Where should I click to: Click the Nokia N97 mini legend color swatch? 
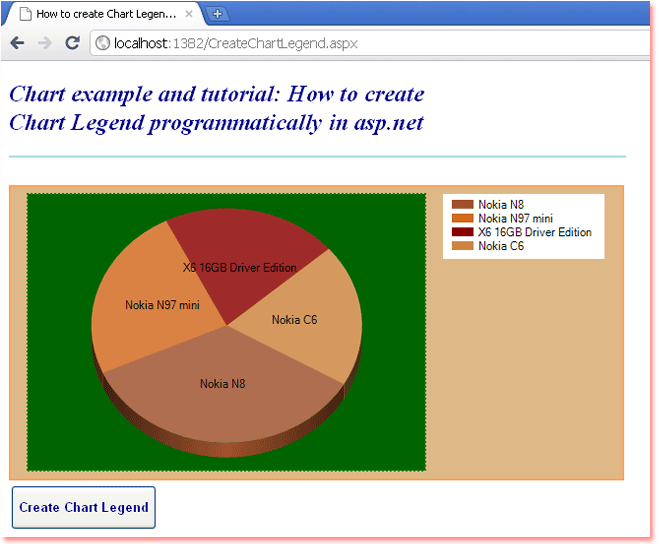click(x=462, y=218)
